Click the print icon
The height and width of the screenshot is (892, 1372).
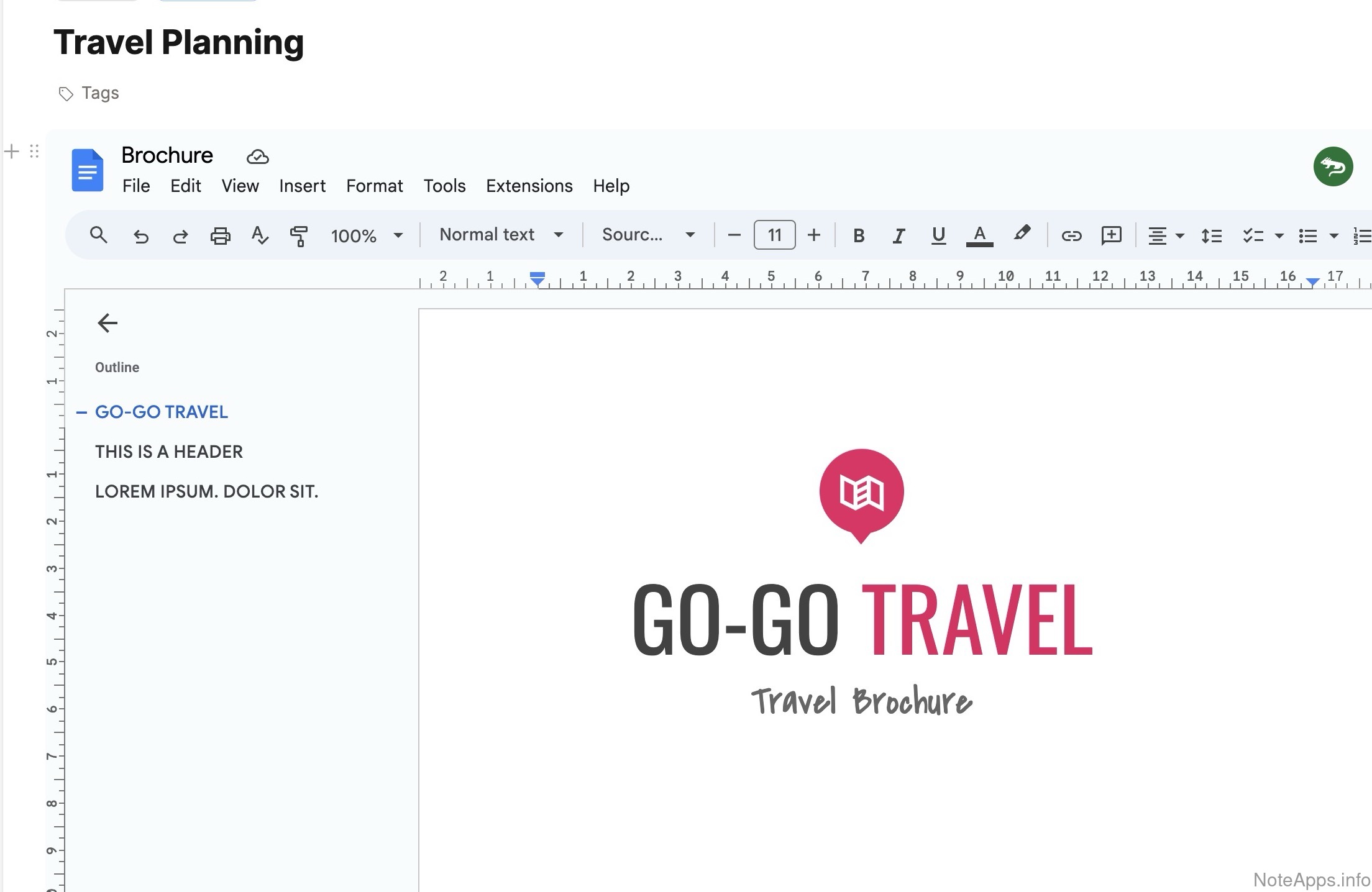coord(220,236)
